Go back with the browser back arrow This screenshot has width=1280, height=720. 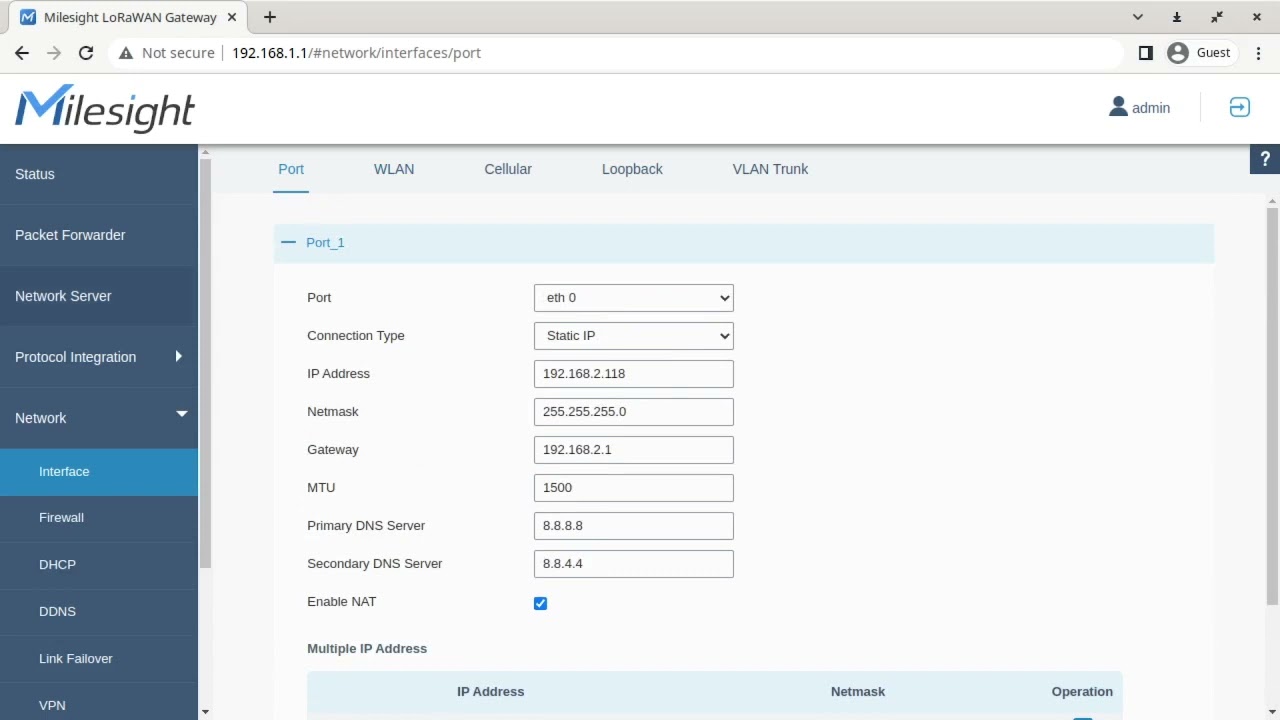point(22,53)
